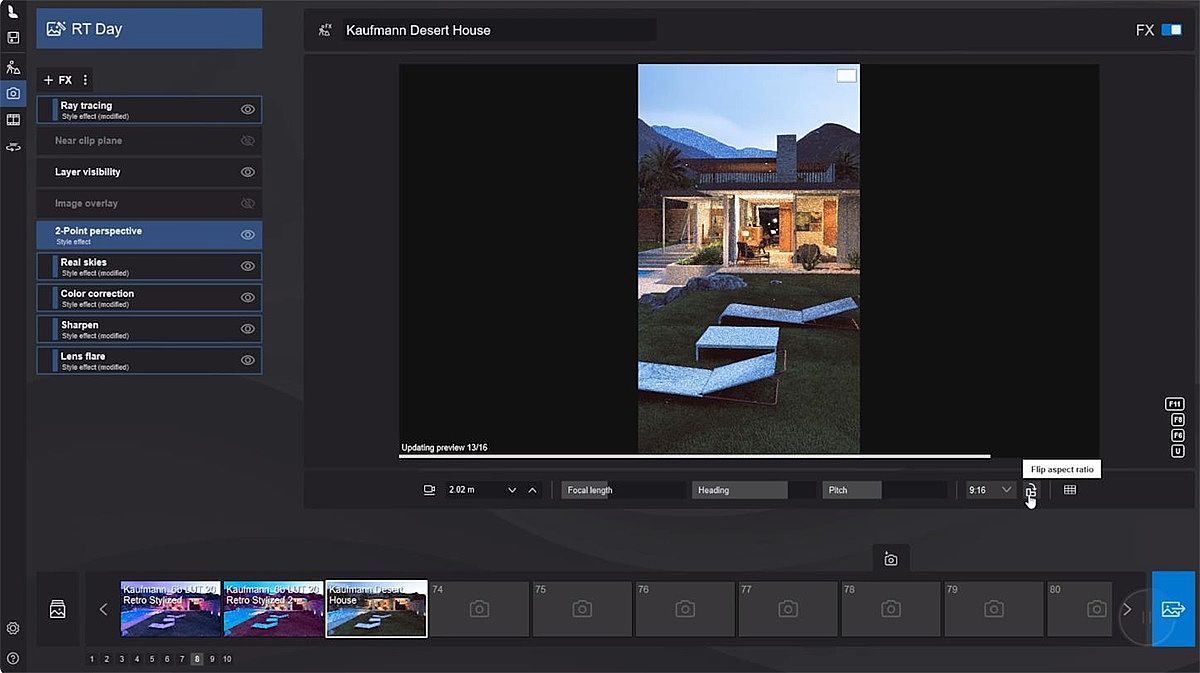The image size is (1200, 673).
Task: Adjust the Focal length slider
Action: pyautogui.click(x=624, y=490)
